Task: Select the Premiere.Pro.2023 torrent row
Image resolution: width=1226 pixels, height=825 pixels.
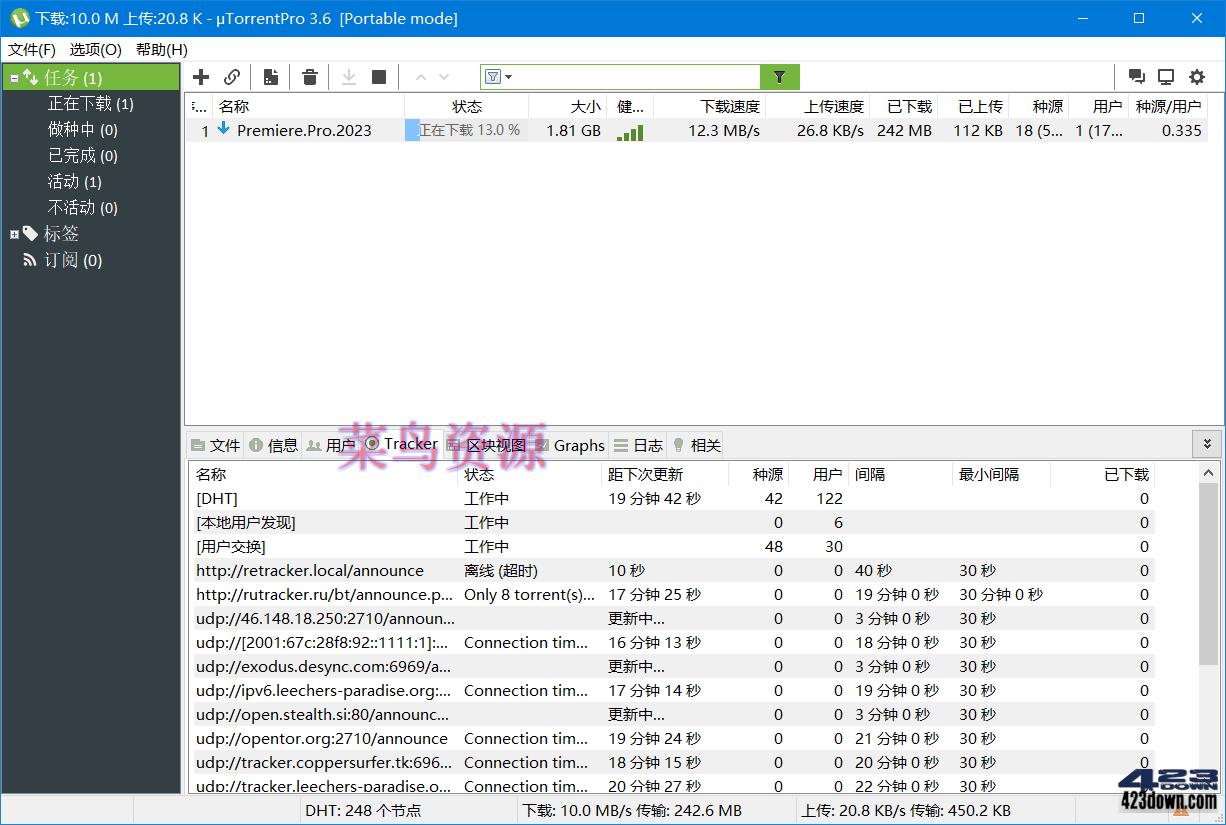Action: (x=310, y=130)
